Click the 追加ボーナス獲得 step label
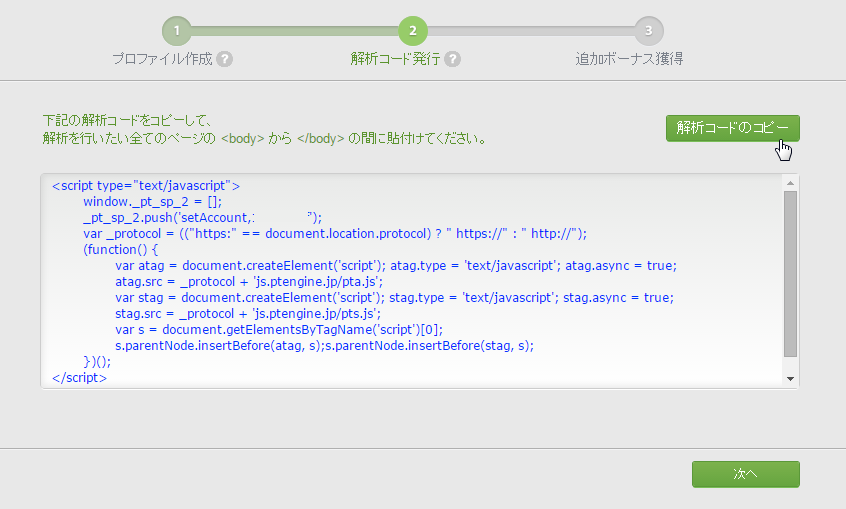Viewport: 846px width, 509px height. (629, 59)
